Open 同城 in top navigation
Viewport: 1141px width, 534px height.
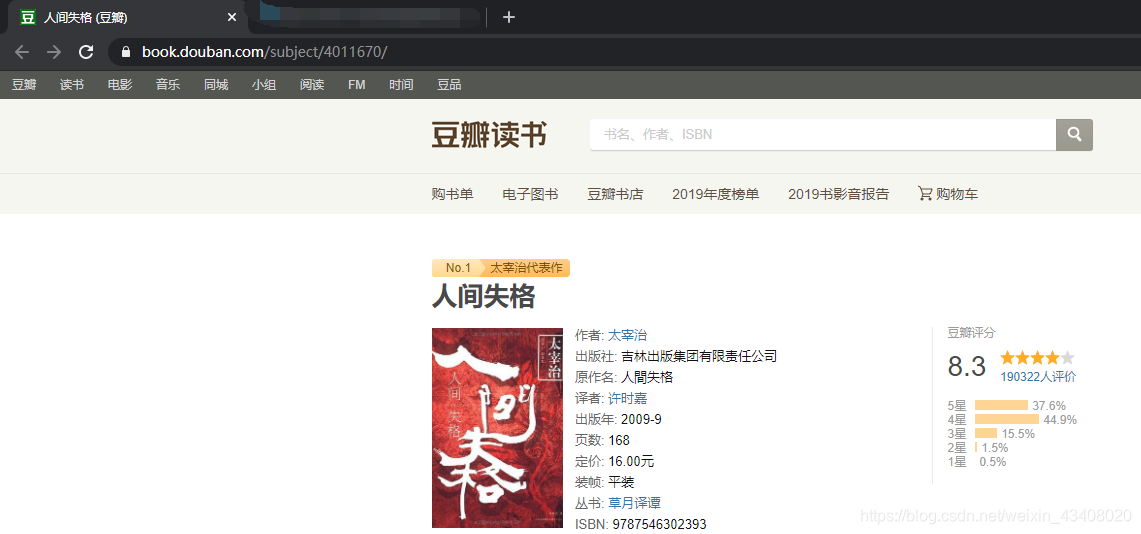click(x=216, y=84)
